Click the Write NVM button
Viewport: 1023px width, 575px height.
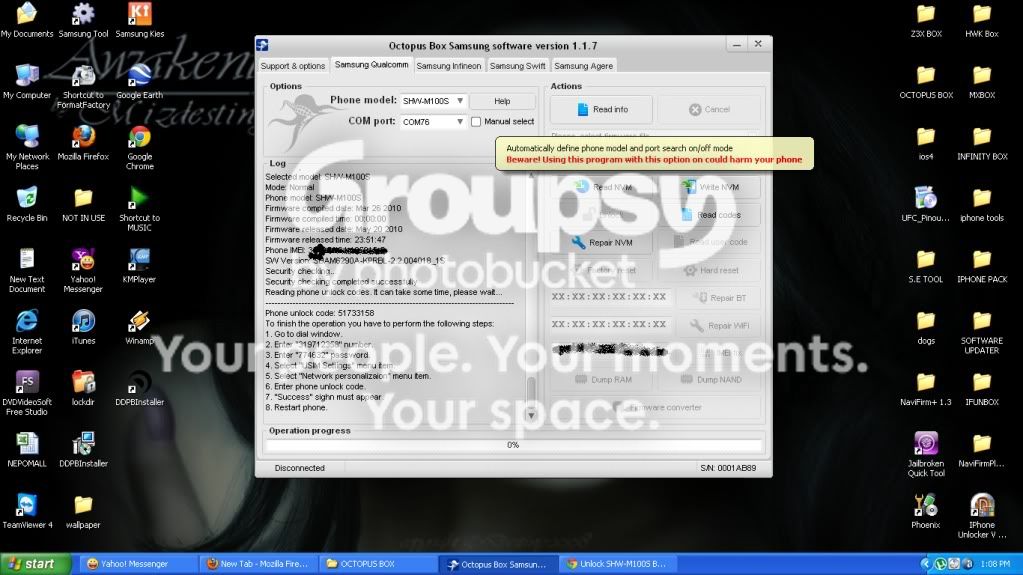coord(710,187)
